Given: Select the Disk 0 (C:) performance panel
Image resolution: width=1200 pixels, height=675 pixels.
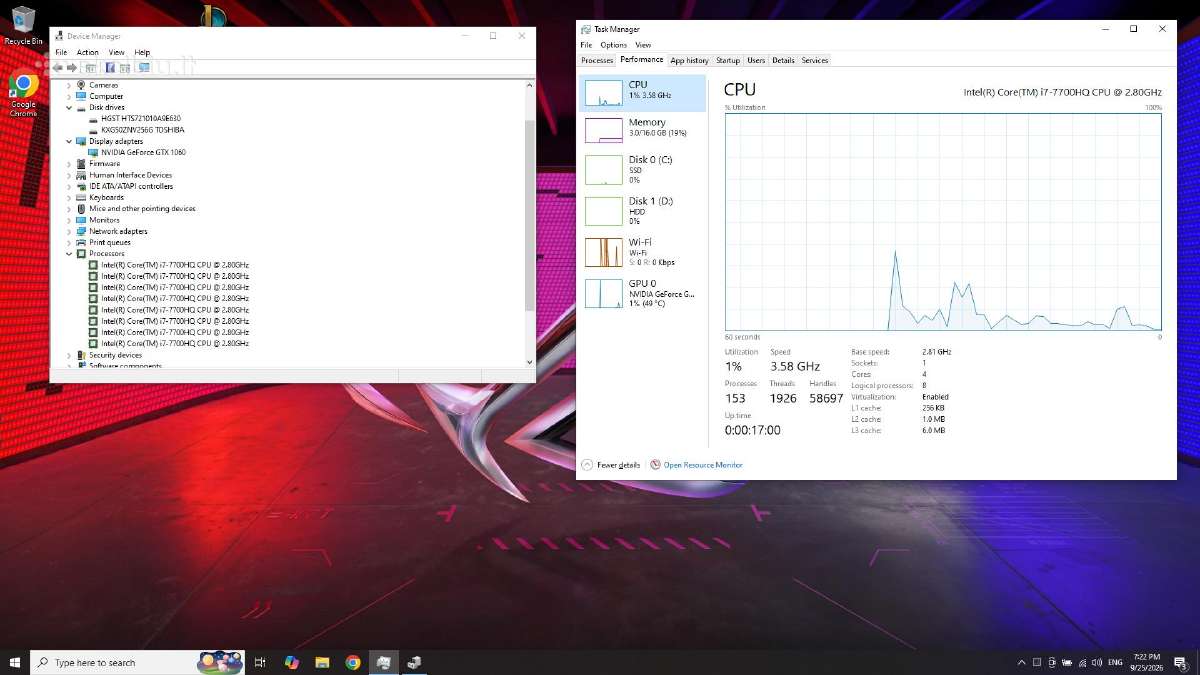Looking at the screenshot, I should pyautogui.click(x=643, y=170).
